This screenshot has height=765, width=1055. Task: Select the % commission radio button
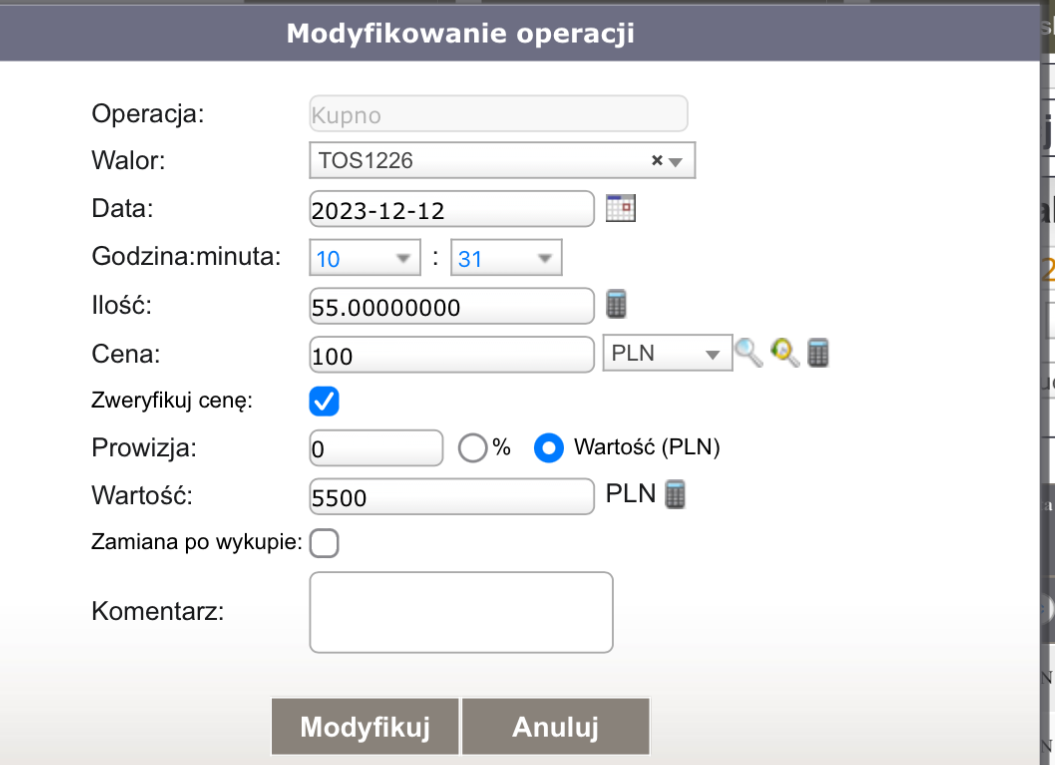471,449
